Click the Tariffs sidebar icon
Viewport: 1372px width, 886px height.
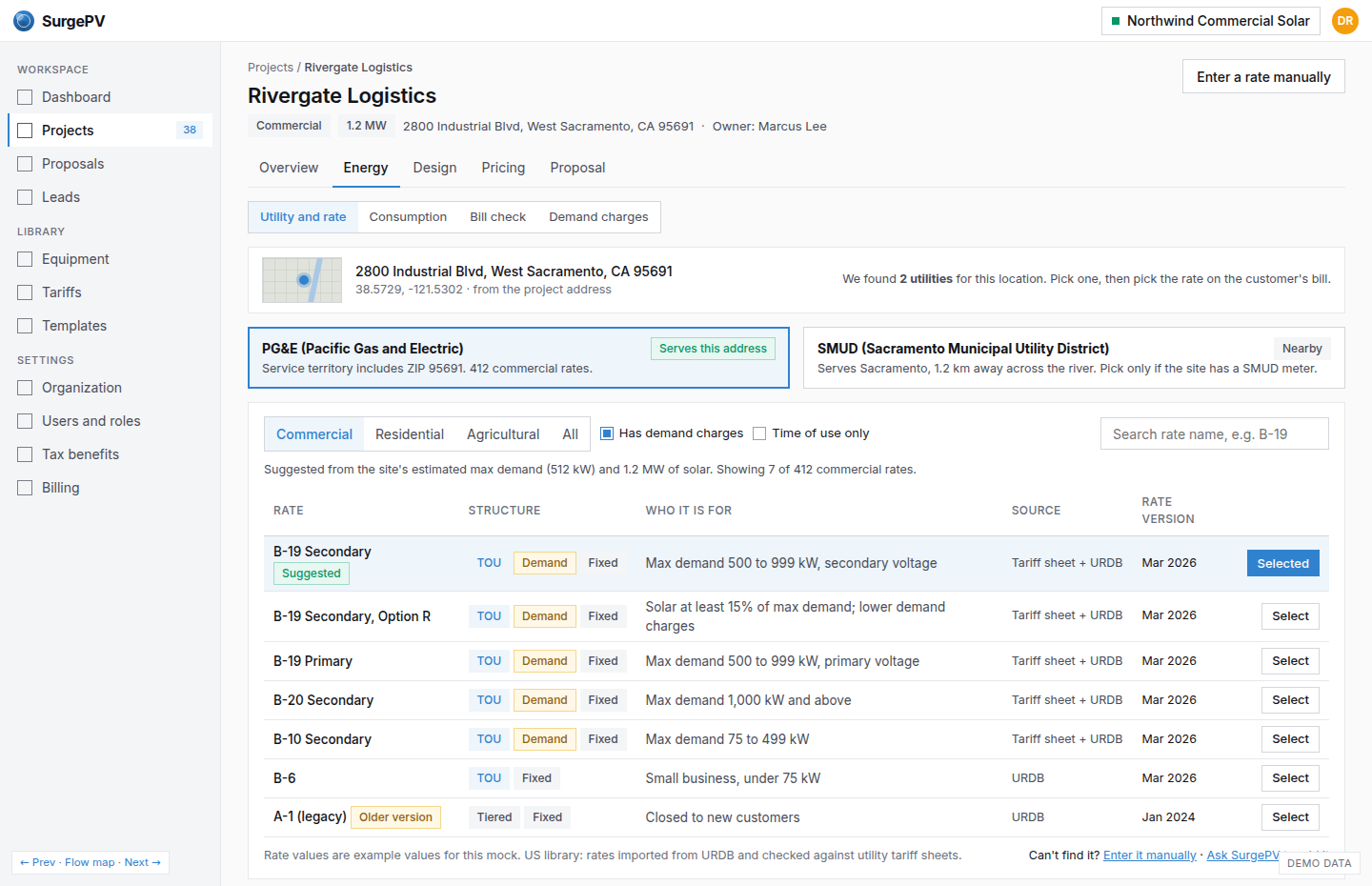point(25,292)
